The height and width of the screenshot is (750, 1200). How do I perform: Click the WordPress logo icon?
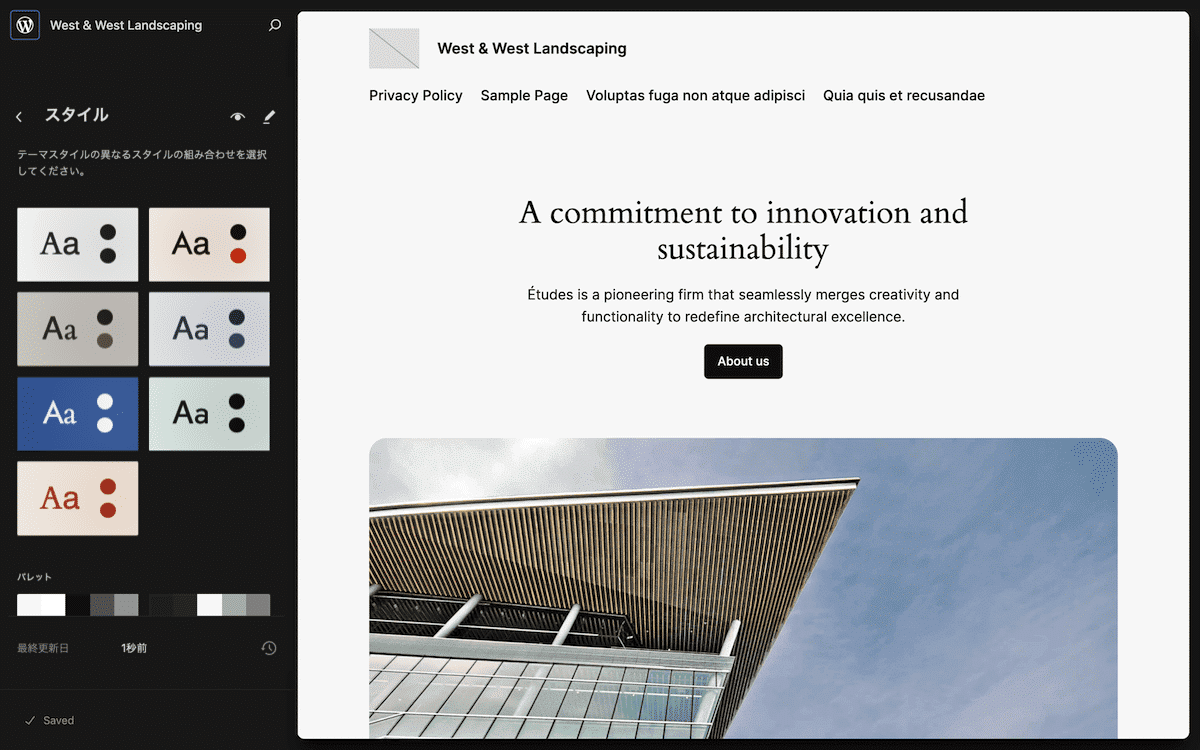[25, 25]
